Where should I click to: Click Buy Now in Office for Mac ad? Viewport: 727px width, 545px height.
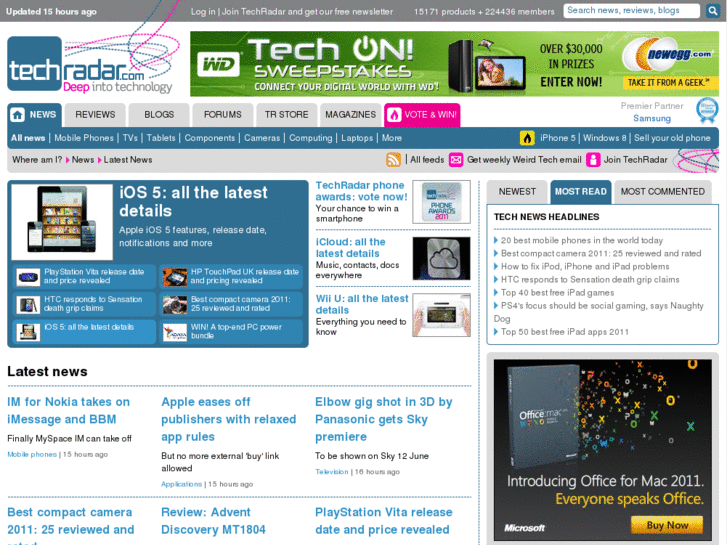click(667, 525)
